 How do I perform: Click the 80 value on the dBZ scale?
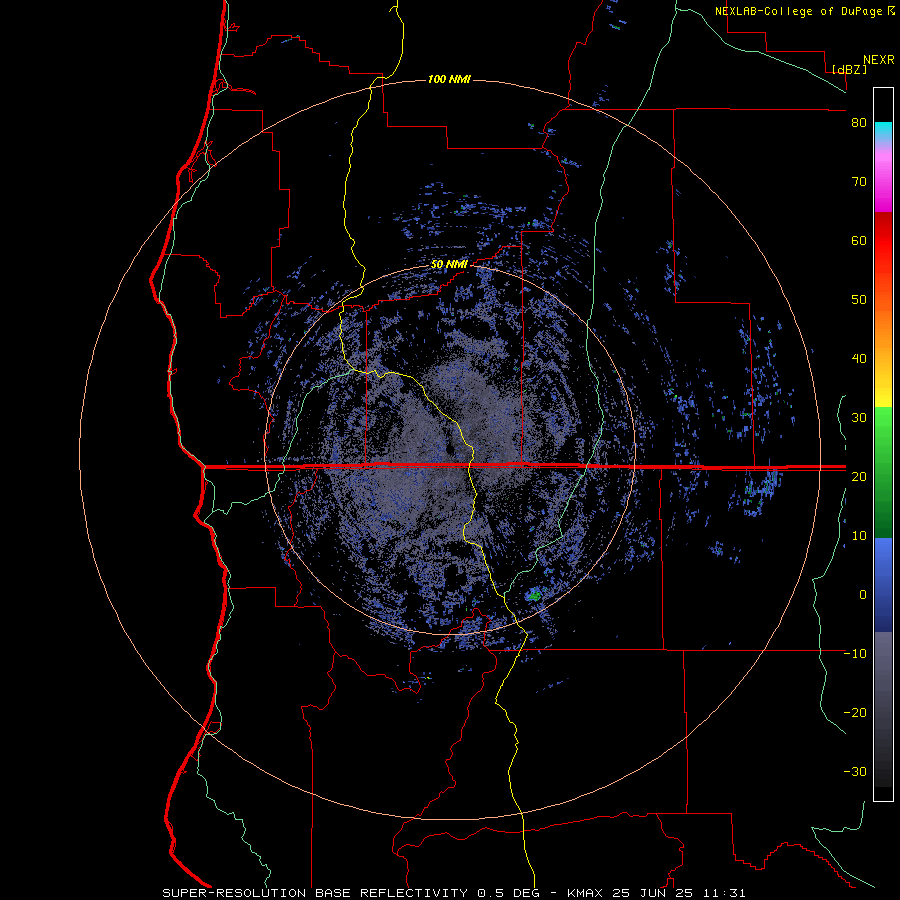point(859,123)
